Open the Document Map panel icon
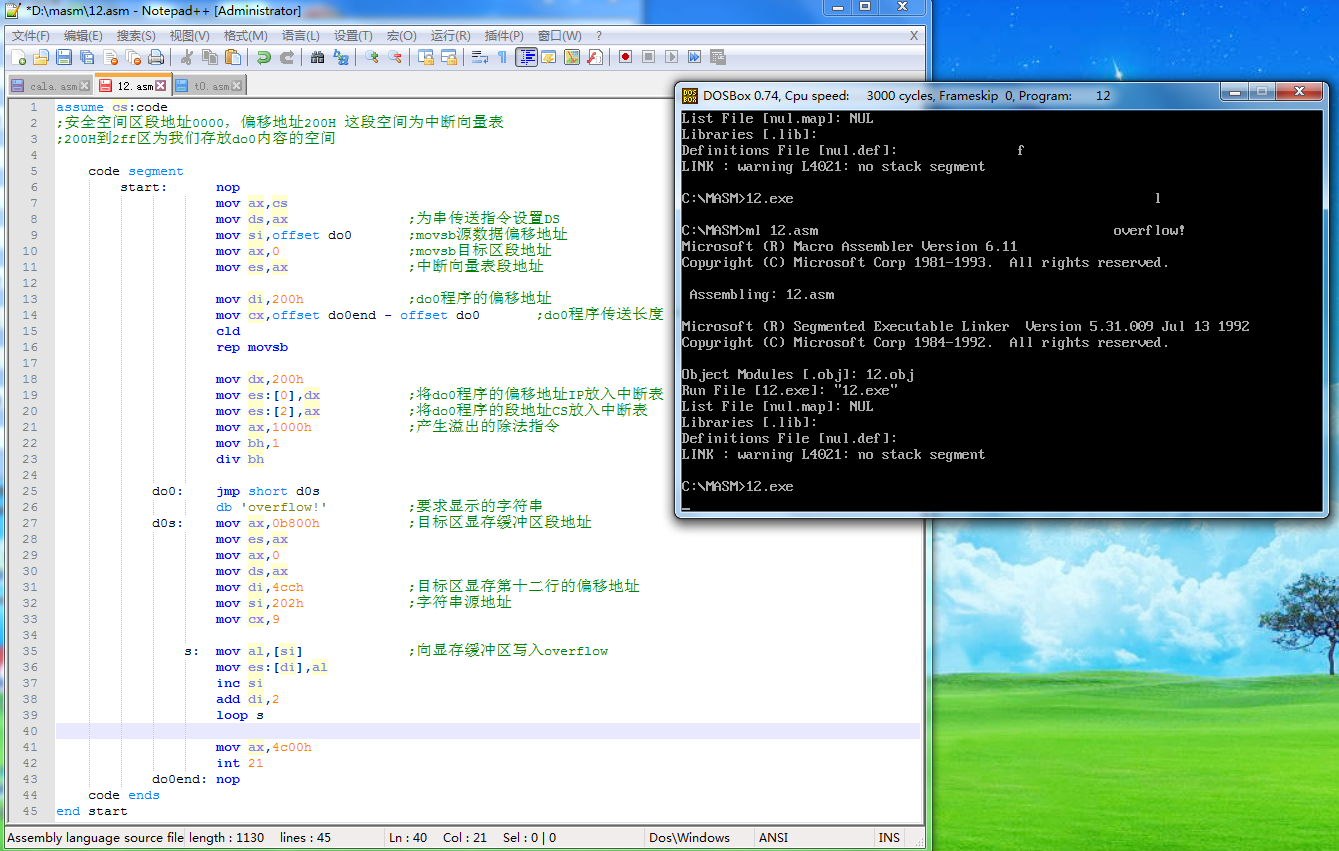Screen dimensions: 1339x851 coord(572,57)
